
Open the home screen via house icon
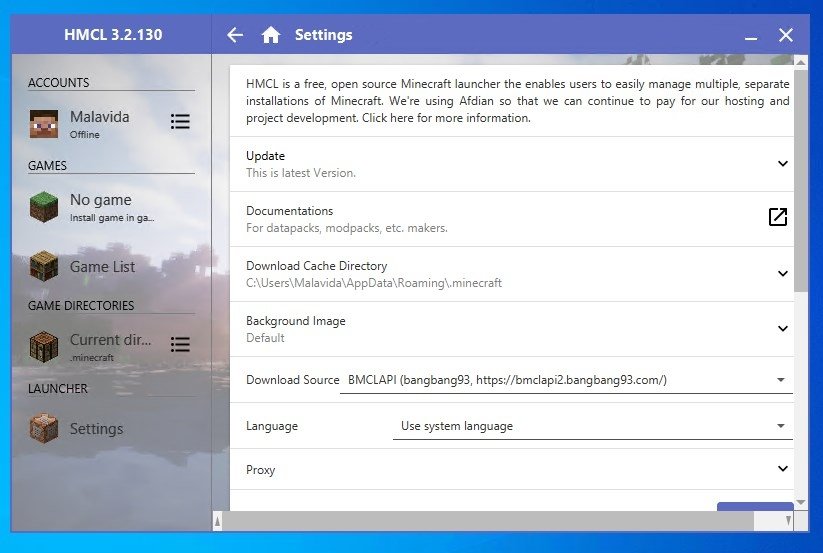pos(271,35)
